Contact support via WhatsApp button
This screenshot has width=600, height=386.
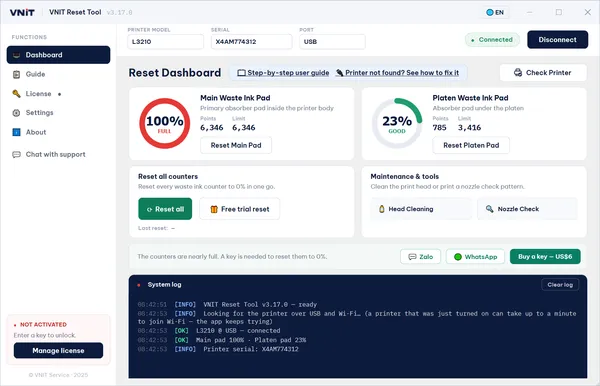[475, 257]
